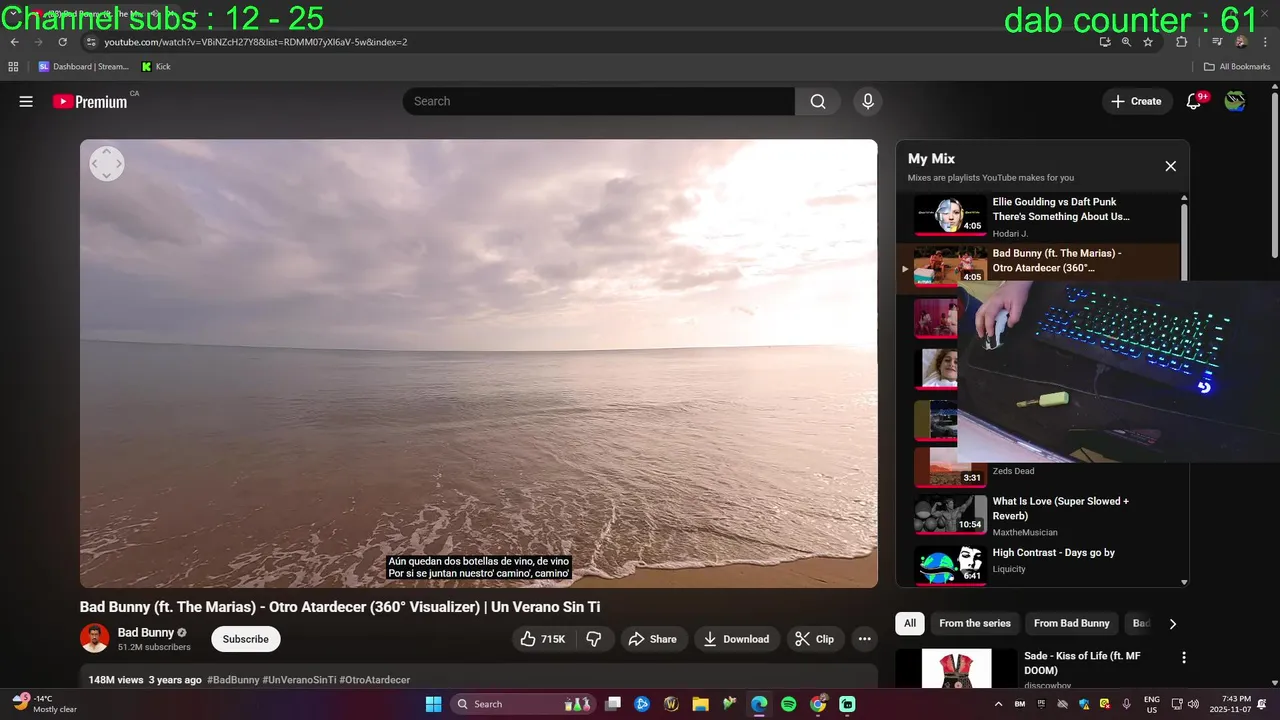
Task: Open the Kick bookmark
Action: (x=156, y=67)
